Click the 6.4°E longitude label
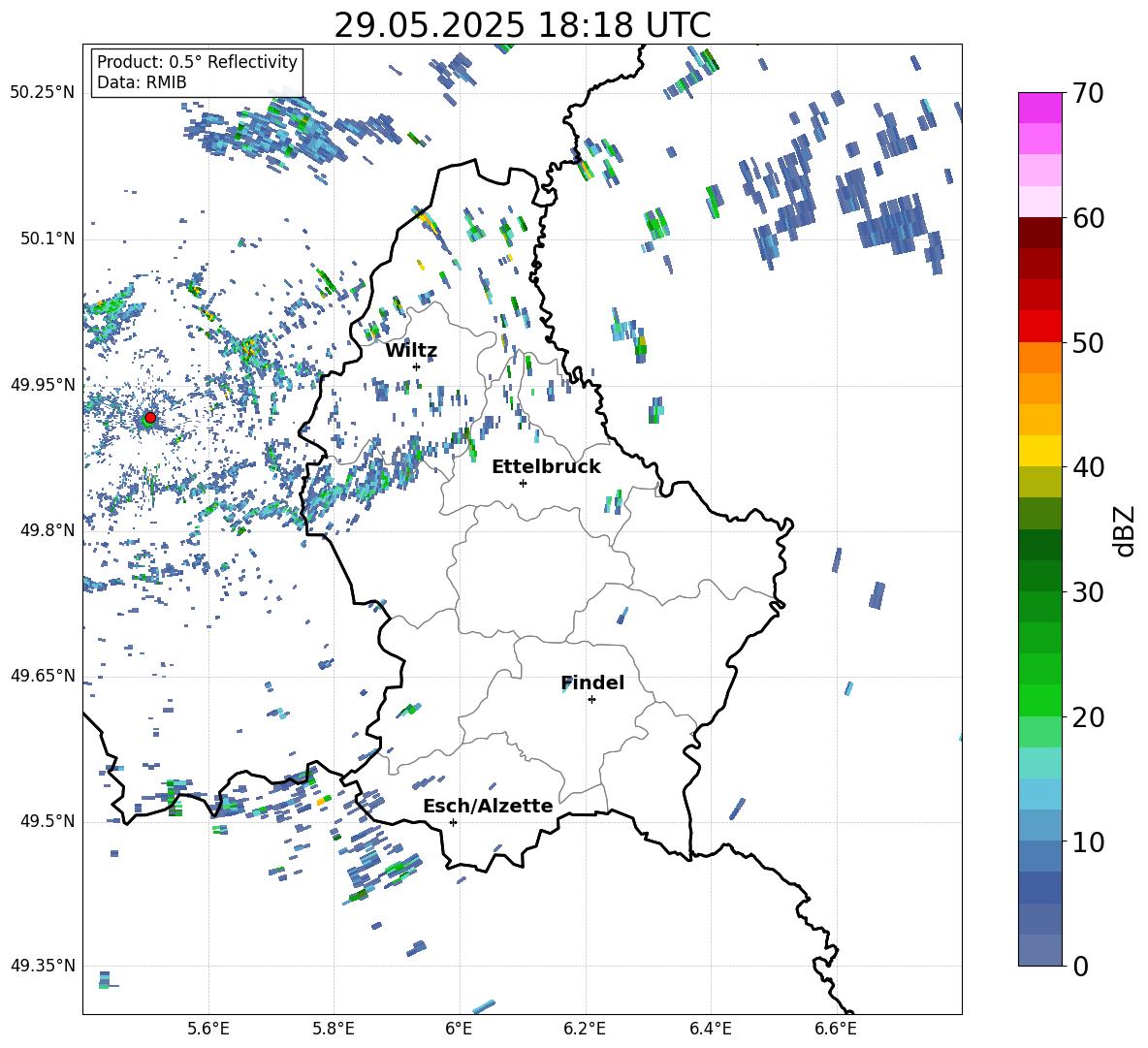 [x=710, y=1029]
